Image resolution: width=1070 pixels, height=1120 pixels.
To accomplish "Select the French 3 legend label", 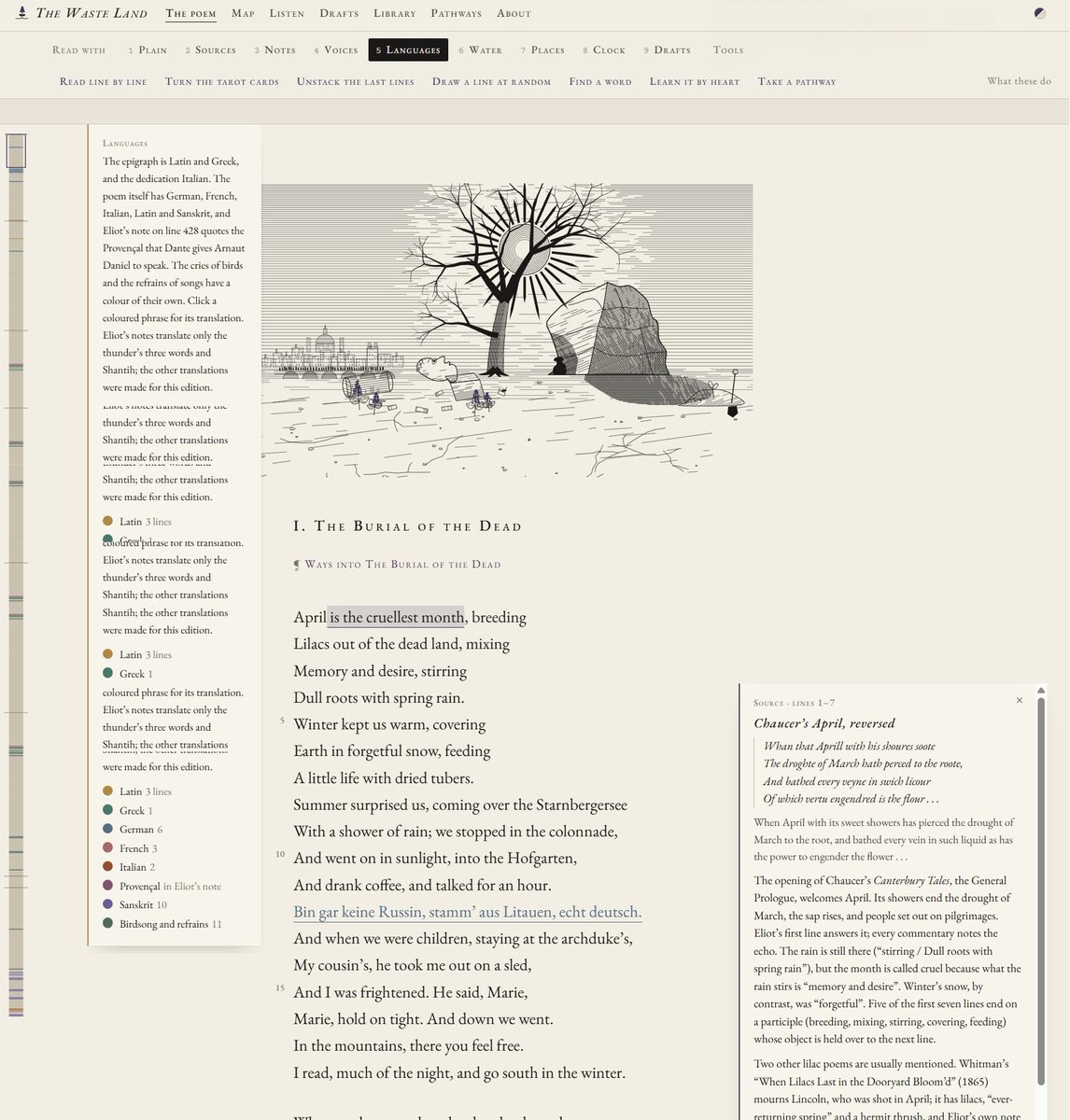I will pos(138,848).
